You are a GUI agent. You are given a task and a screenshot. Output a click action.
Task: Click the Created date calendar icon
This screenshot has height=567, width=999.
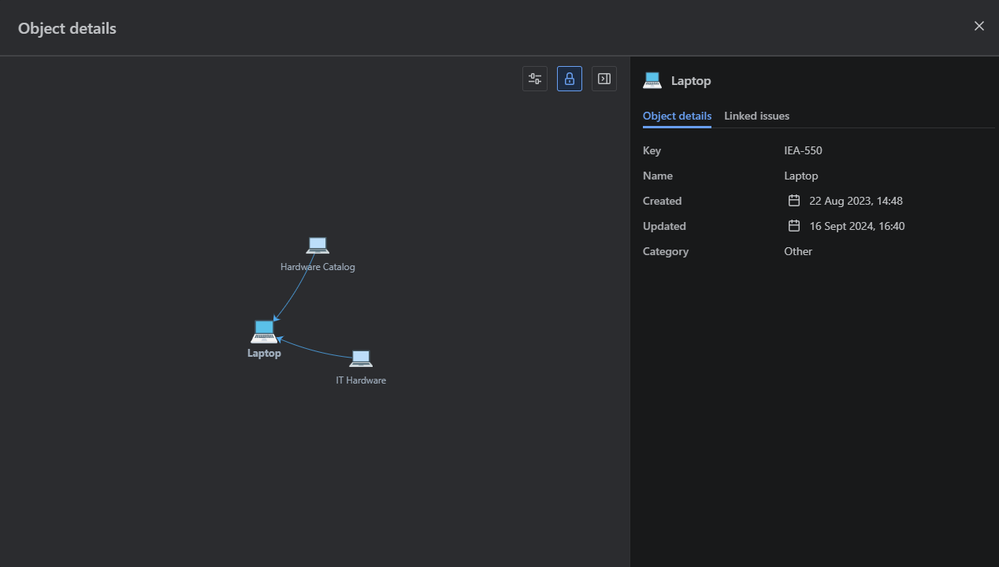tap(794, 201)
